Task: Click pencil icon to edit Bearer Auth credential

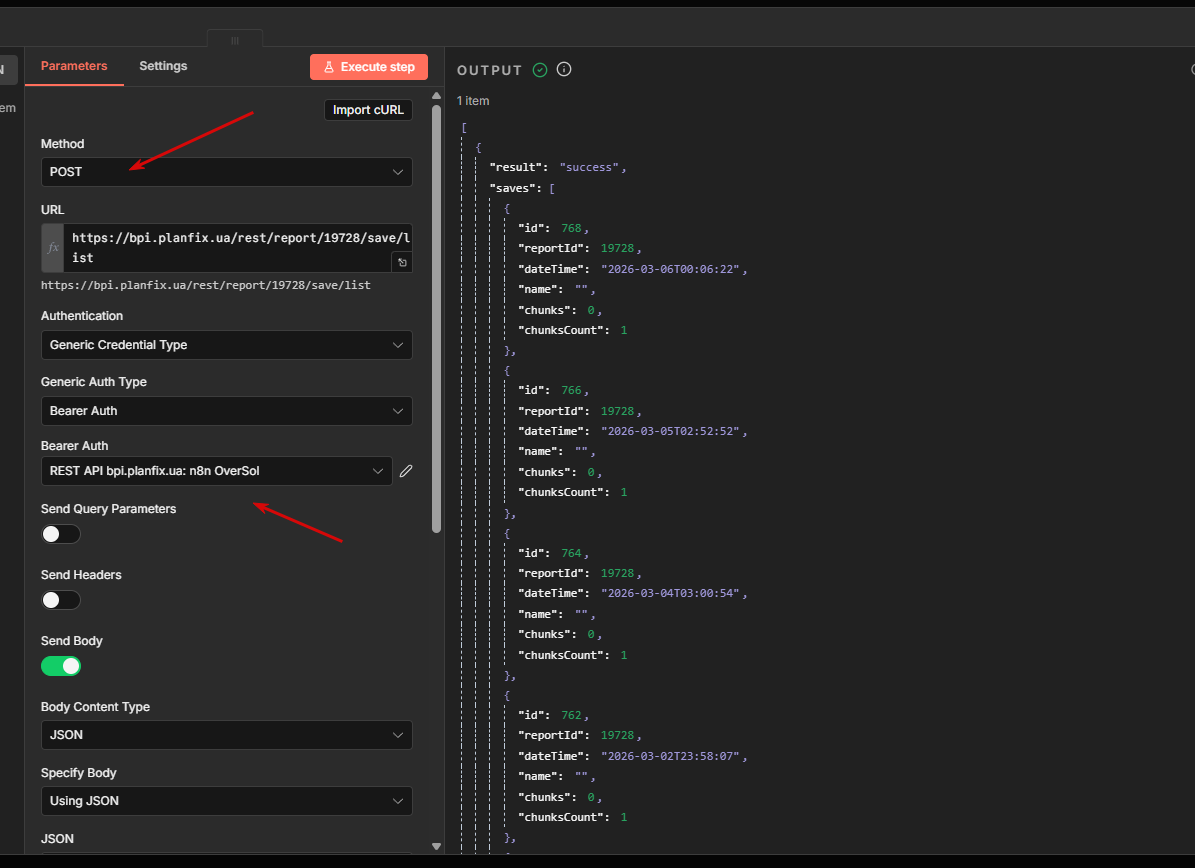Action: pos(406,471)
